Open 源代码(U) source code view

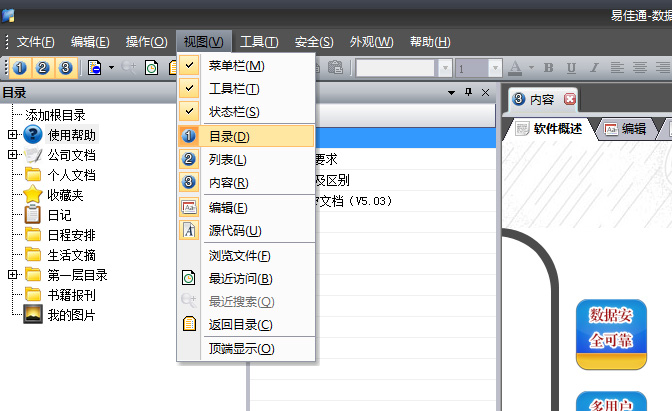click(x=235, y=230)
